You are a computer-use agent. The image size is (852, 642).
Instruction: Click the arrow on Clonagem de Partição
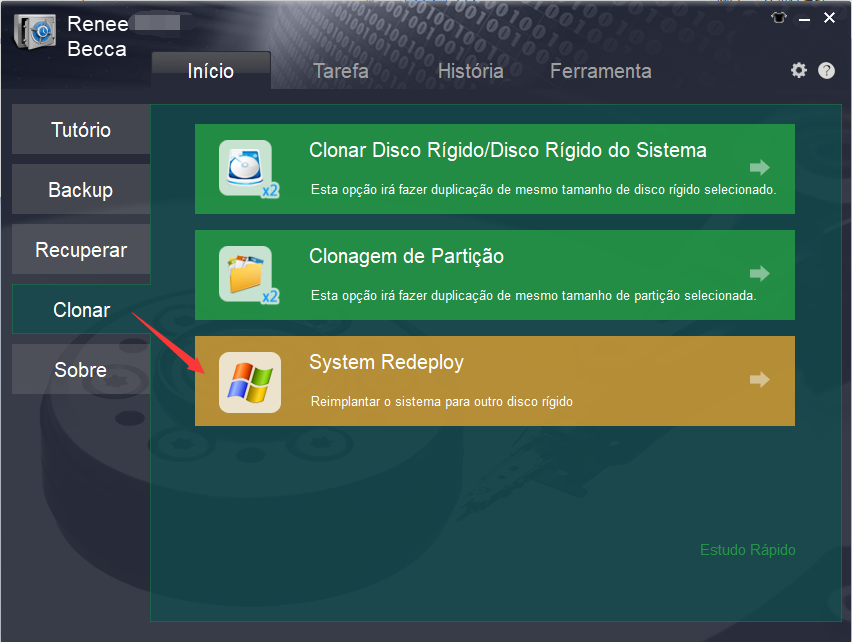click(x=760, y=273)
